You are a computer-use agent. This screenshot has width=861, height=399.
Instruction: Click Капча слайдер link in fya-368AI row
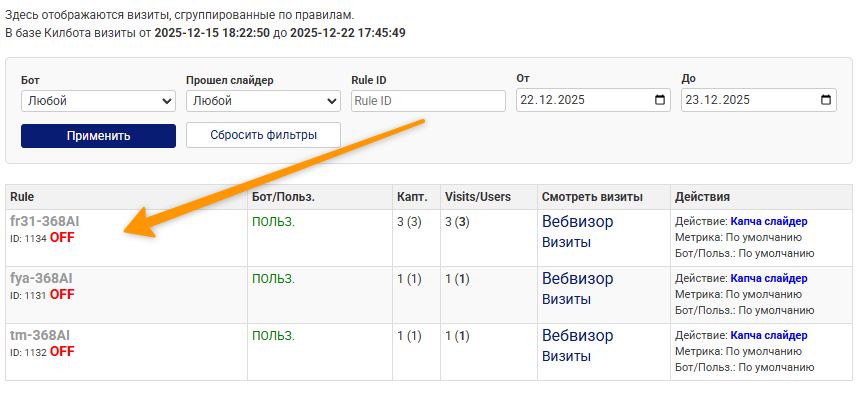click(x=769, y=279)
